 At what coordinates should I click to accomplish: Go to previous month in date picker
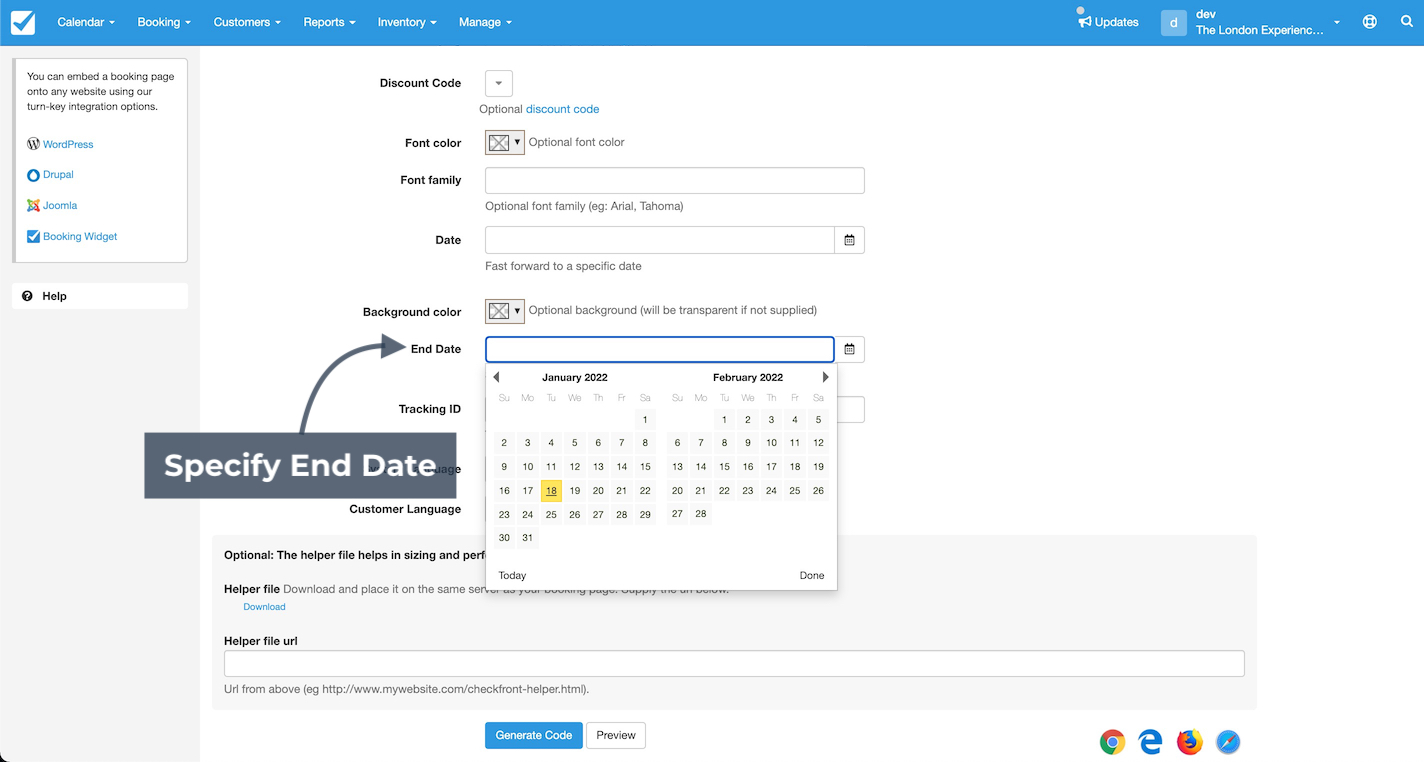click(496, 377)
